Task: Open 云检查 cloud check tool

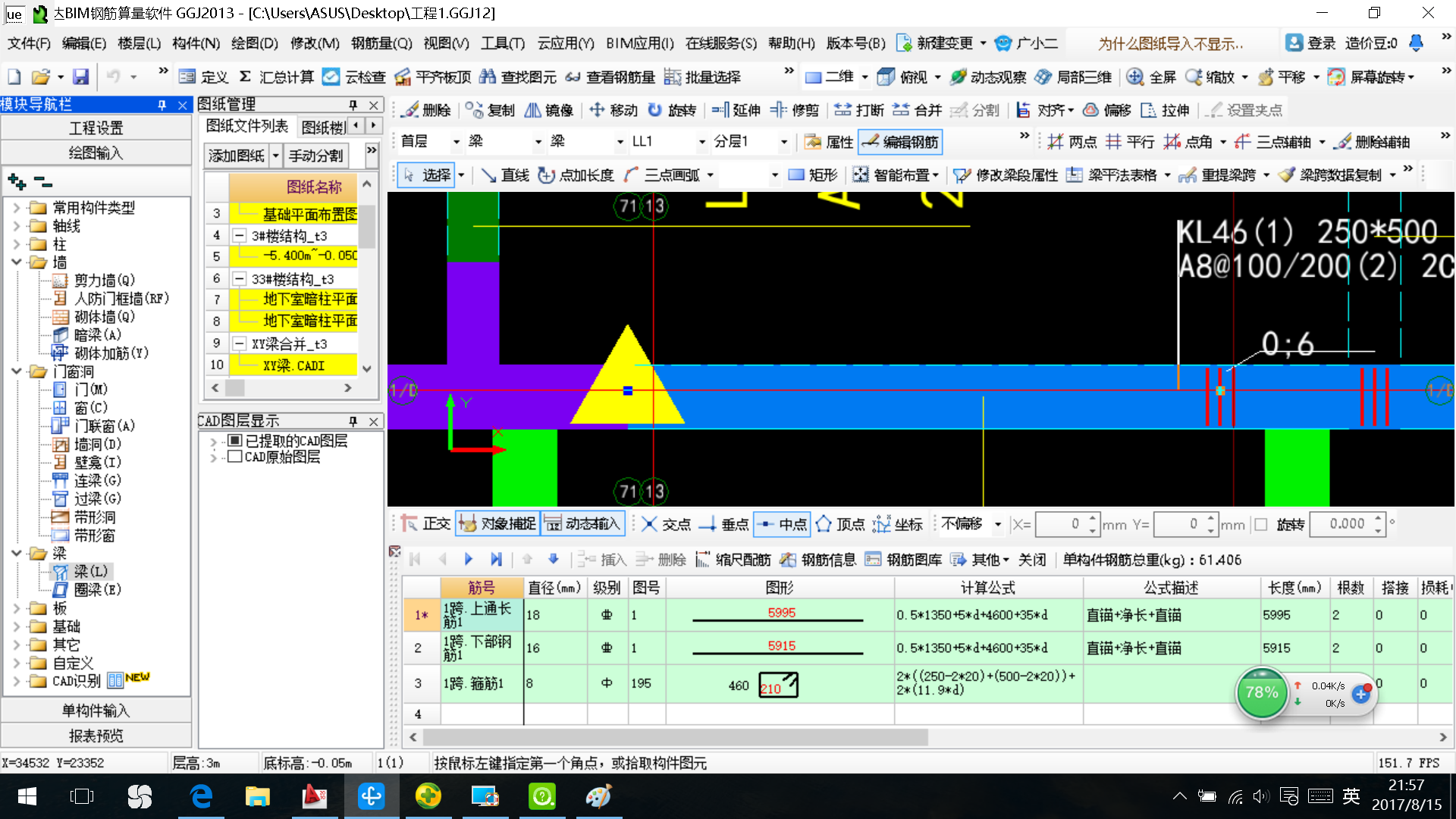Action: [x=353, y=77]
